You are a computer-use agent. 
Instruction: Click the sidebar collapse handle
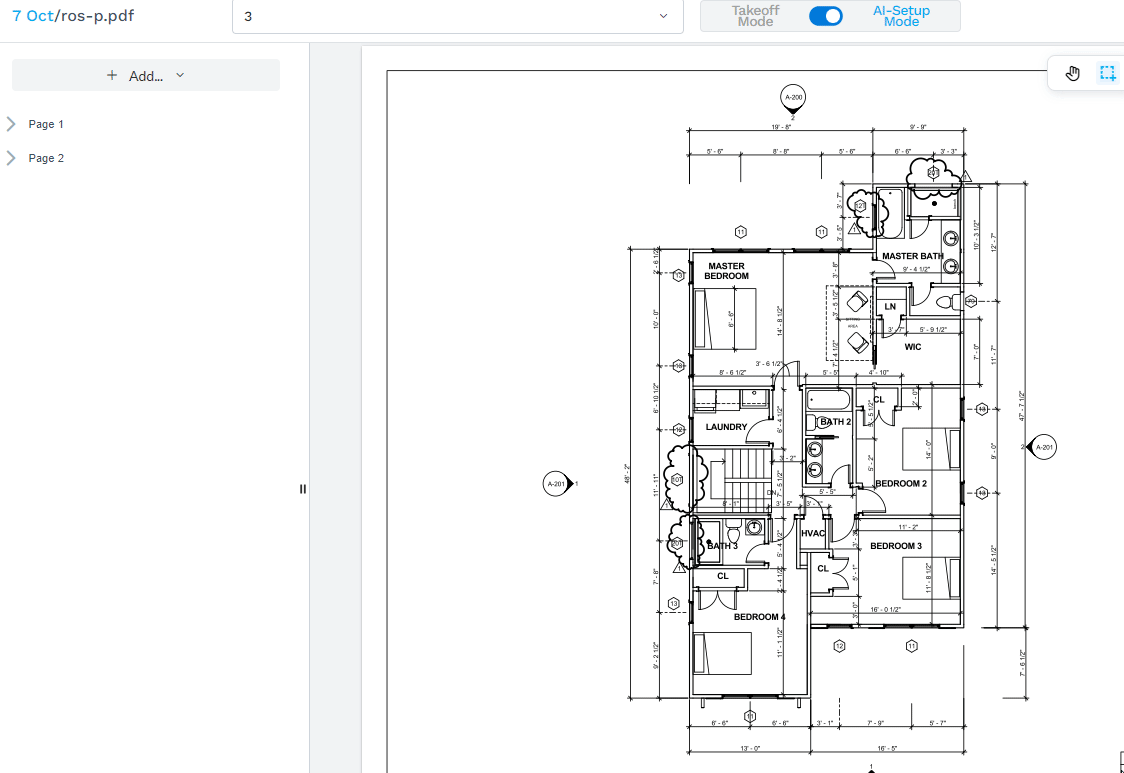coord(303,489)
